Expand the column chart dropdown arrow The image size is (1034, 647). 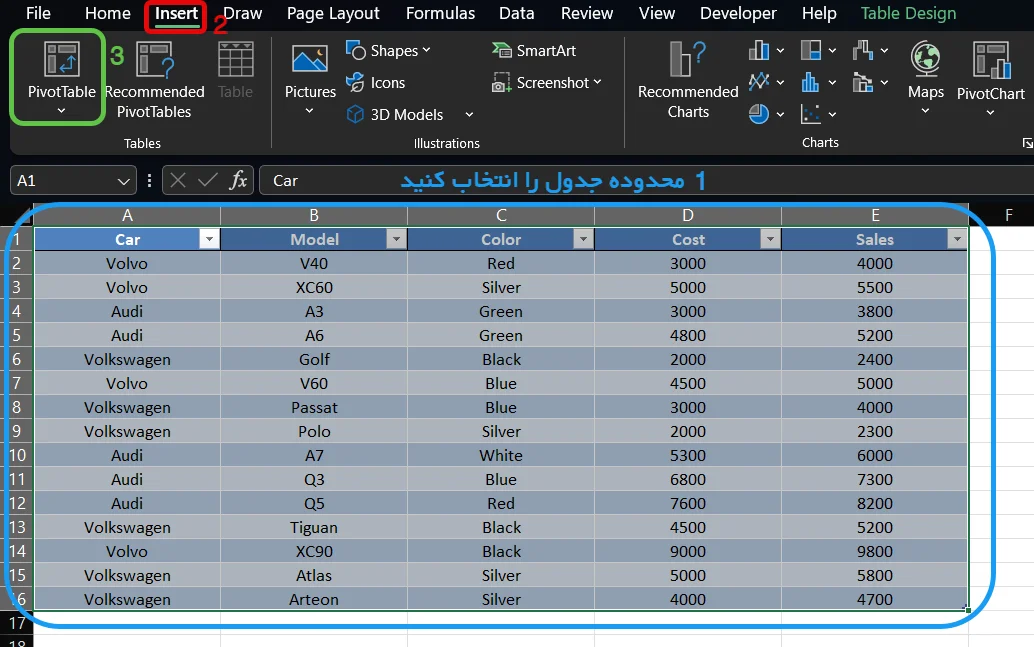coord(780,50)
